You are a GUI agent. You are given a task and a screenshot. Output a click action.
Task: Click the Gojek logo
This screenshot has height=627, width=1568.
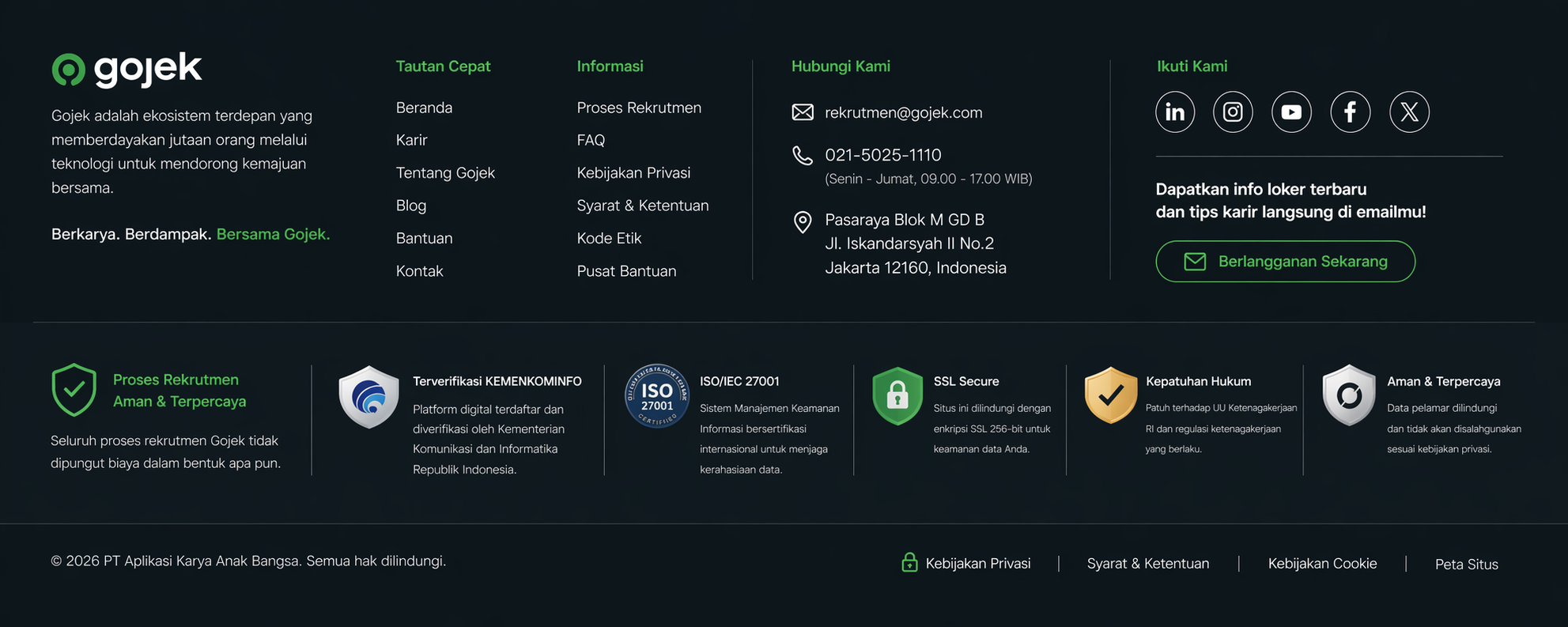(127, 70)
